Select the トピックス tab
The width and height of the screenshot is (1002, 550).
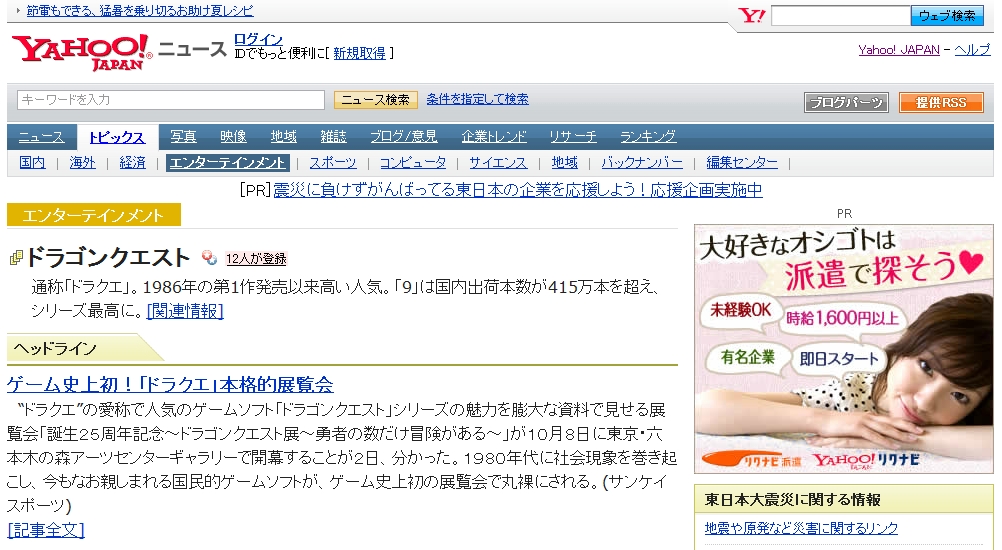click(117, 137)
